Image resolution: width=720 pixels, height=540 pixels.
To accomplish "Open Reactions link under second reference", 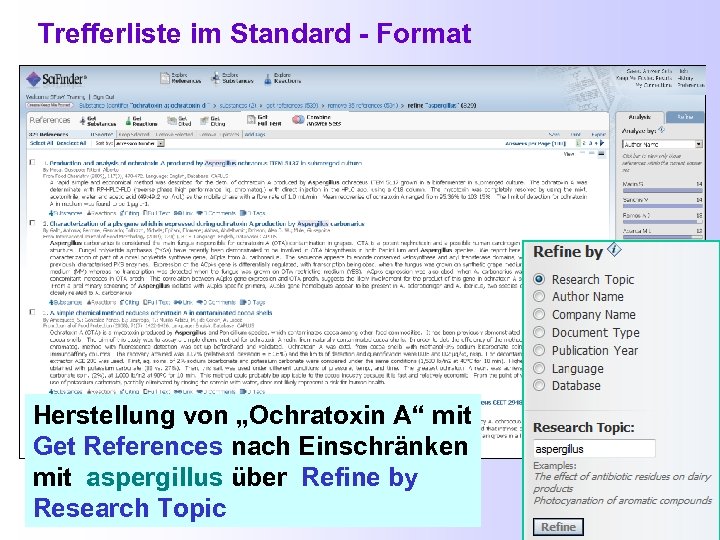I will (x=101, y=302).
